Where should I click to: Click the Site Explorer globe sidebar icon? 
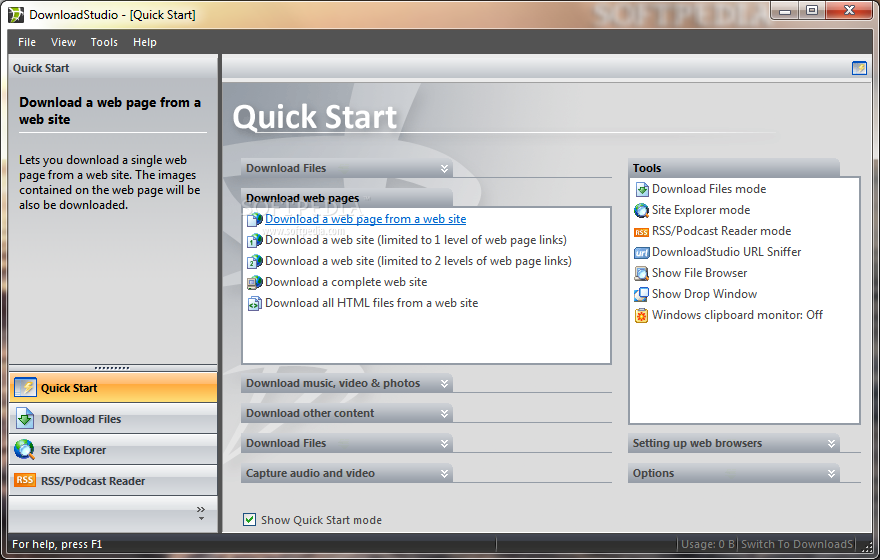[25, 449]
